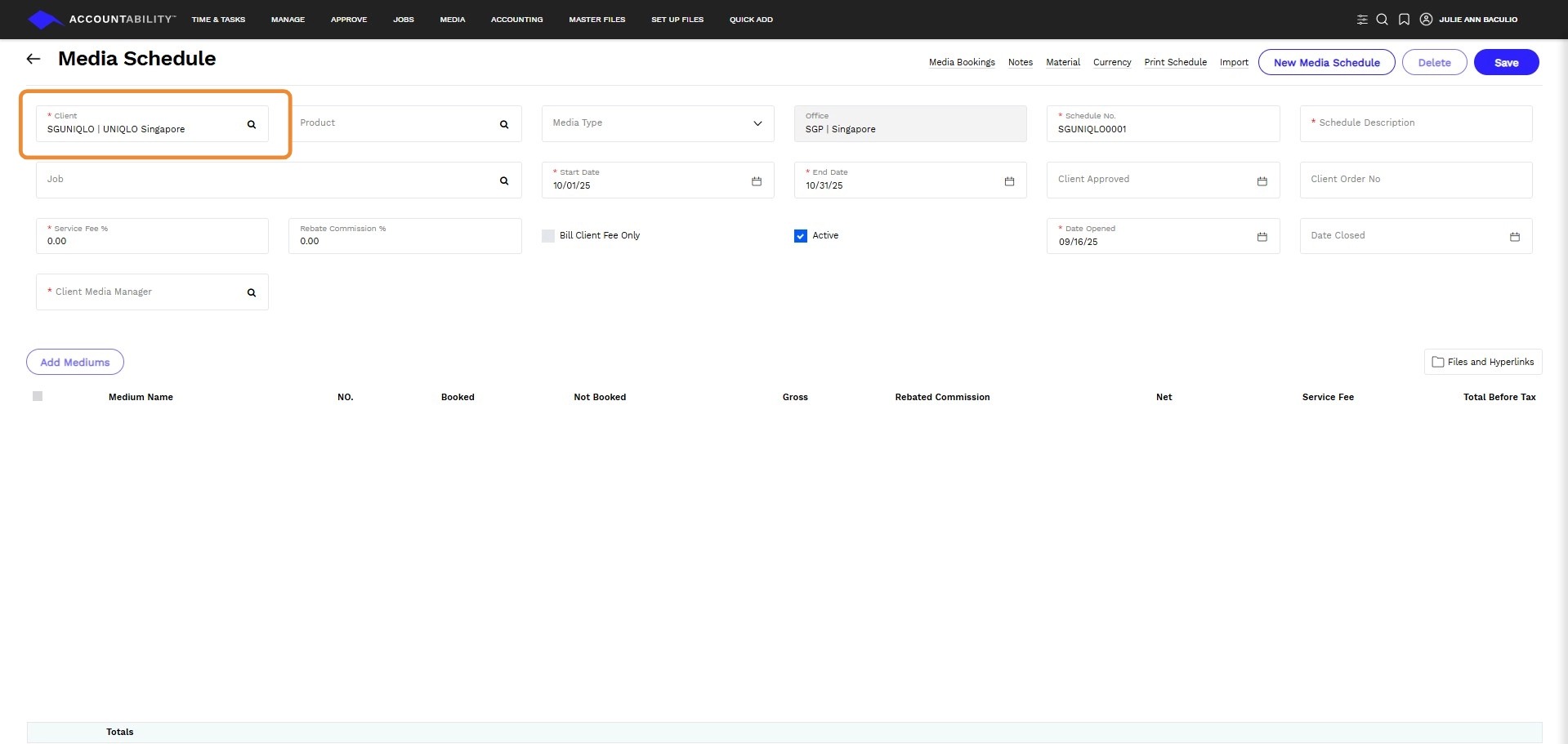Click the Delete button
The image size is (1568, 744).
pos(1435,62)
